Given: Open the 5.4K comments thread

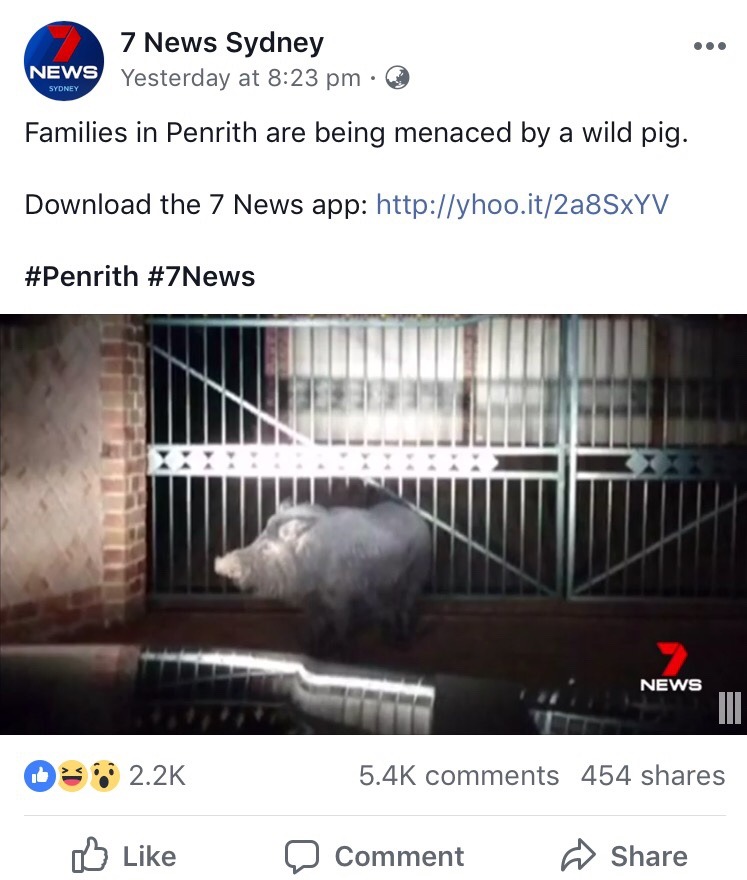Looking at the screenshot, I should pos(459,776).
